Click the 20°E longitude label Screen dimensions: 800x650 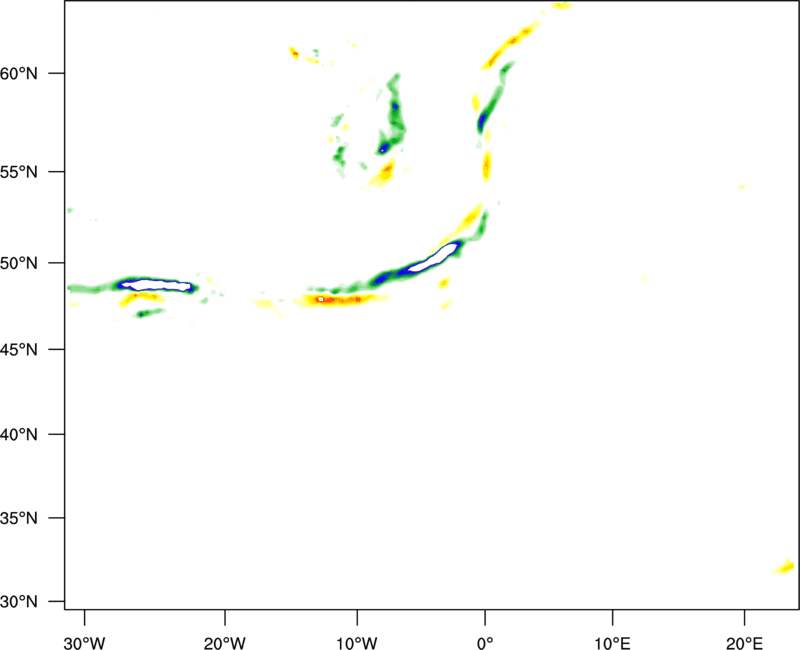(x=744, y=644)
